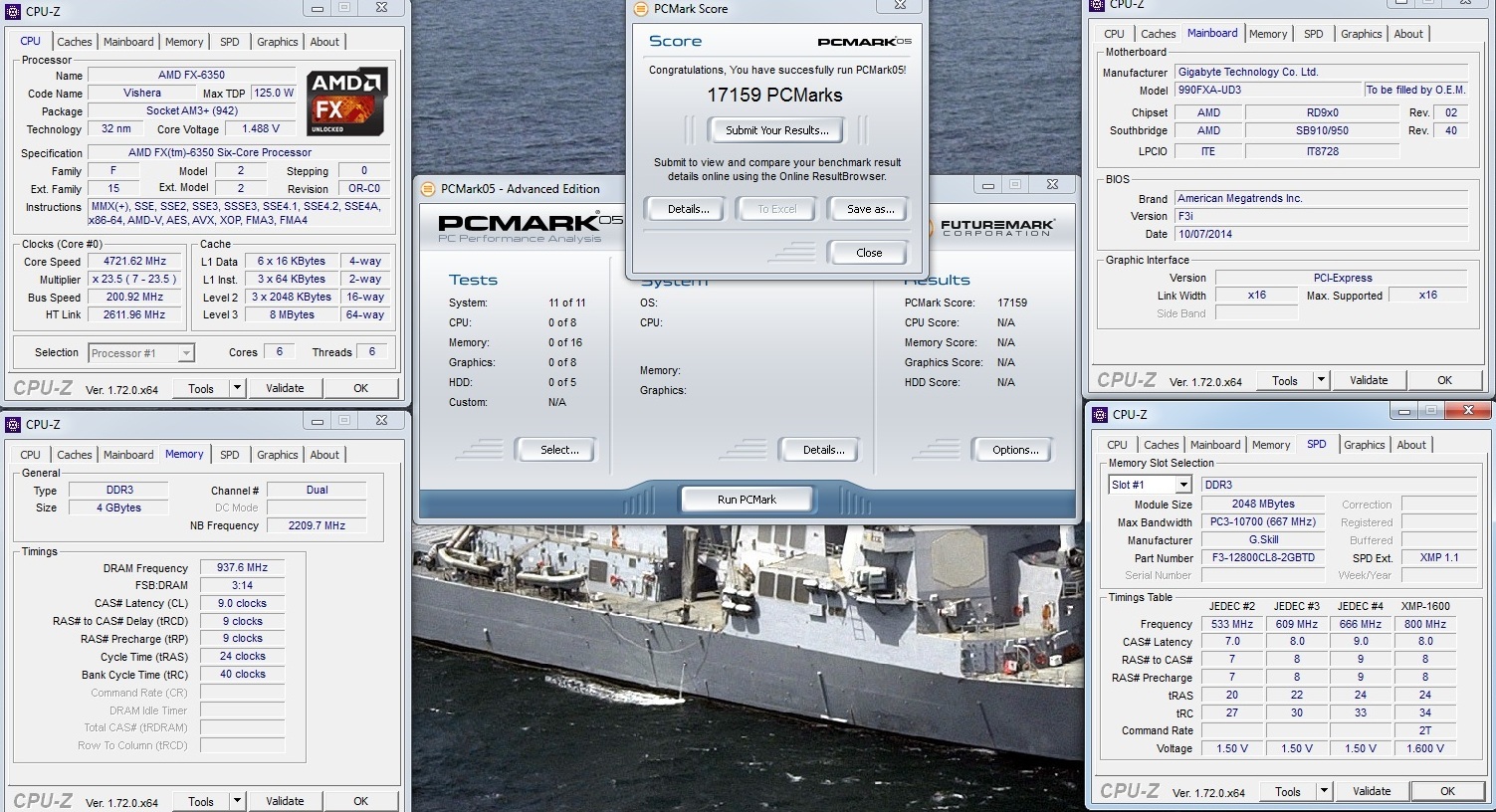Click the BIOS Version field F3i
The image size is (1496, 812).
coord(1321,216)
